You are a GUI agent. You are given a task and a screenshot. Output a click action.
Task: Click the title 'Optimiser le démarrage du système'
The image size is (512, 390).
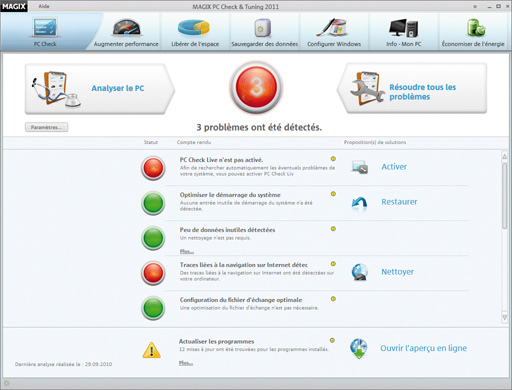point(230,195)
